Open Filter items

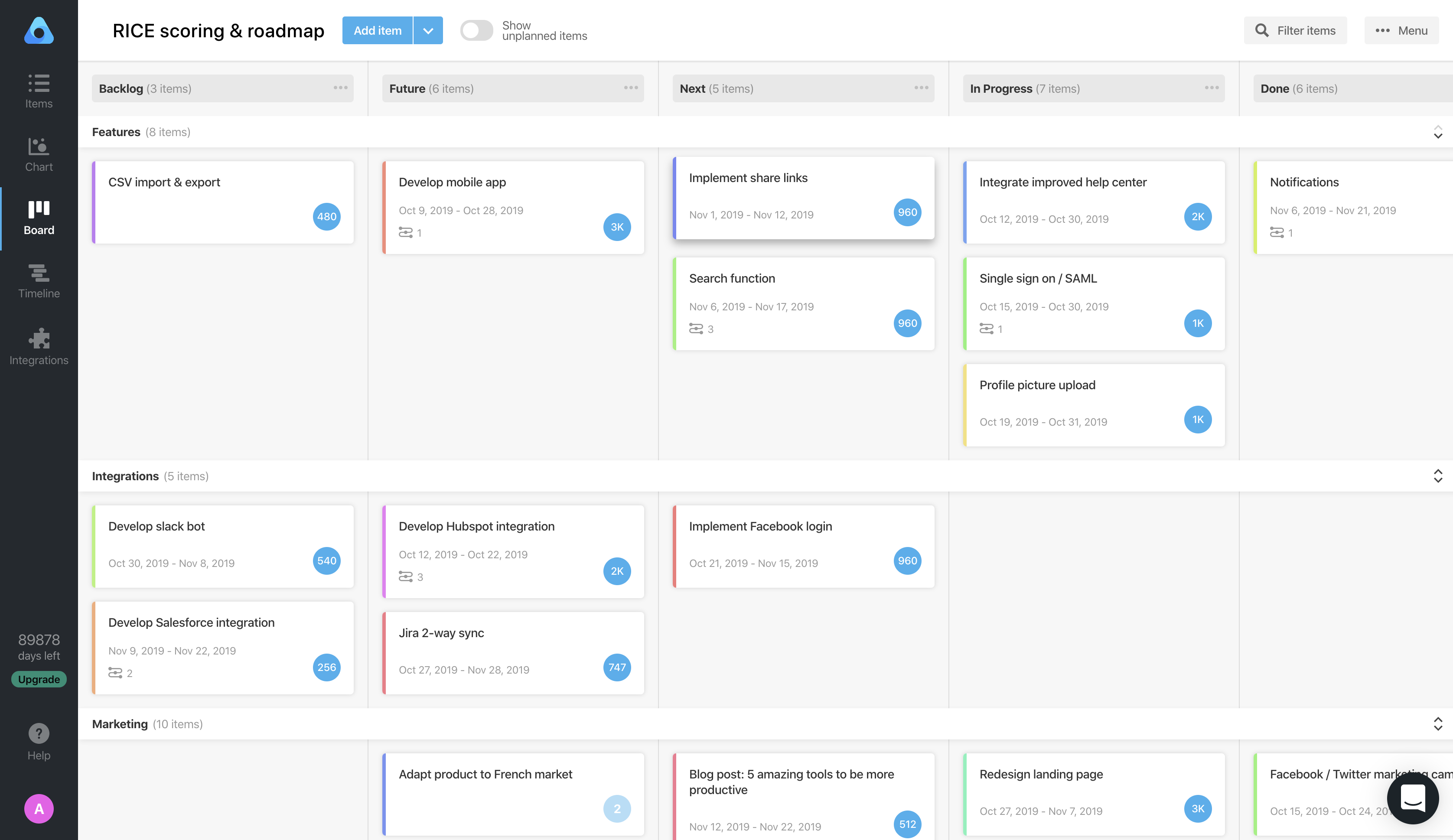[1295, 30]
